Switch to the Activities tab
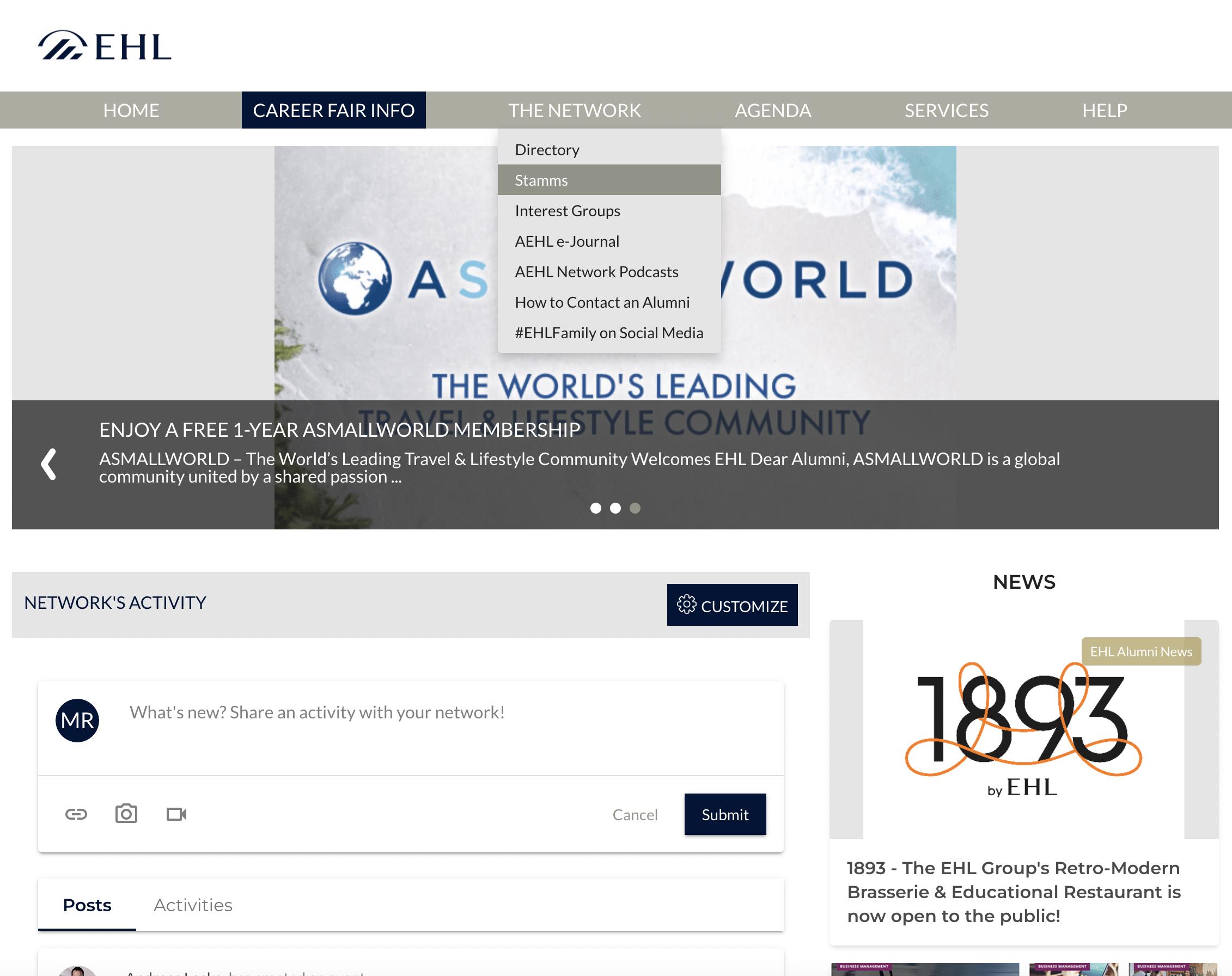 click(193, 905)
